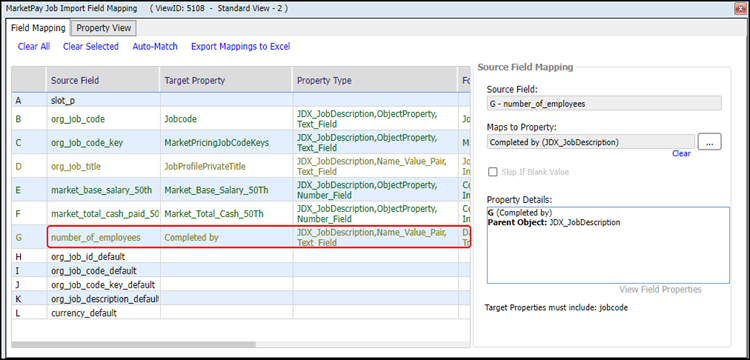The width and height of the screenshot is (750, 360).
Task: Click the JobProfilePrivateTitle target cell
Action: (226, 166)
